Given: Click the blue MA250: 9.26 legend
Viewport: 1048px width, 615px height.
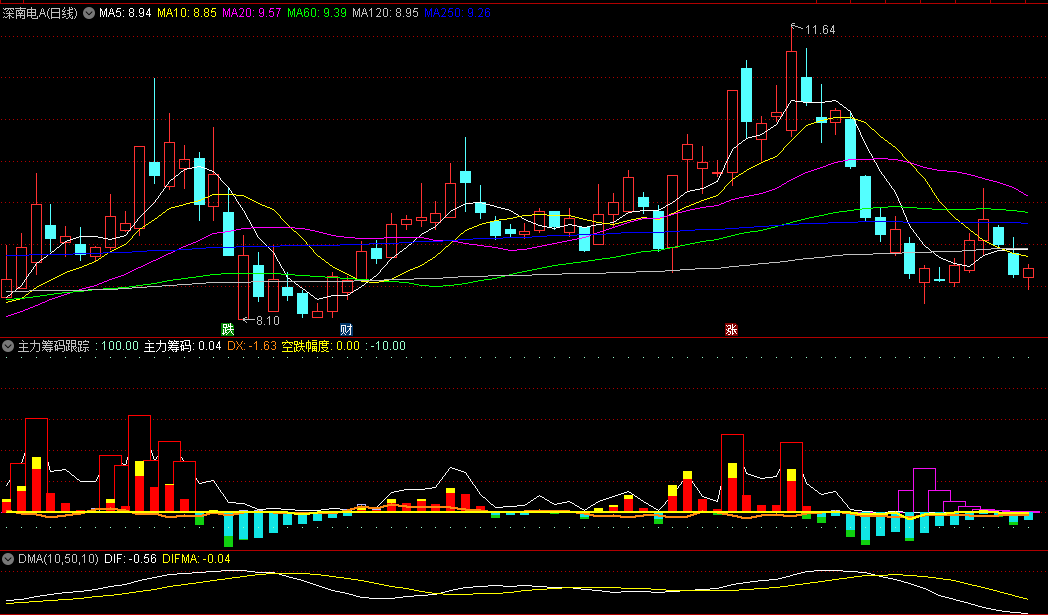Looking at the screenshot, I should click(x=457, y=13).
